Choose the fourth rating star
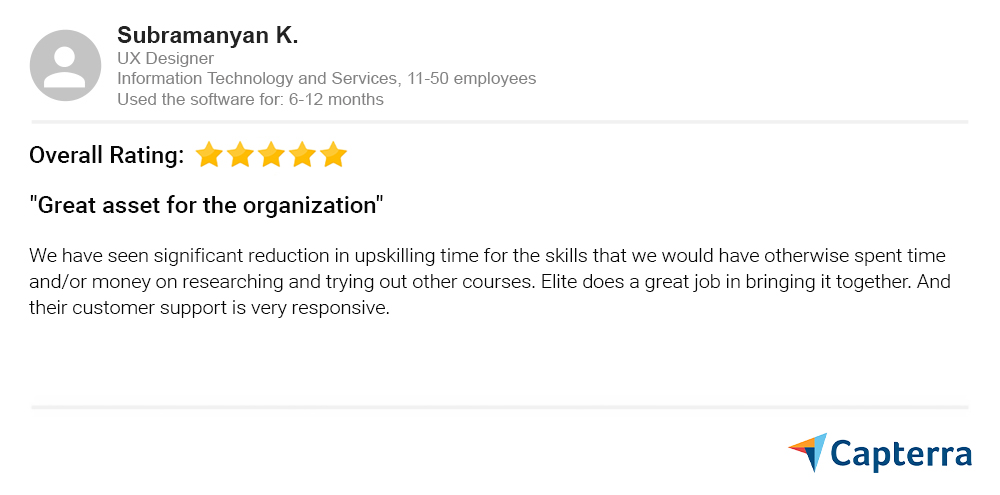This screenshot has width=1000, height=495. [302, 155]
